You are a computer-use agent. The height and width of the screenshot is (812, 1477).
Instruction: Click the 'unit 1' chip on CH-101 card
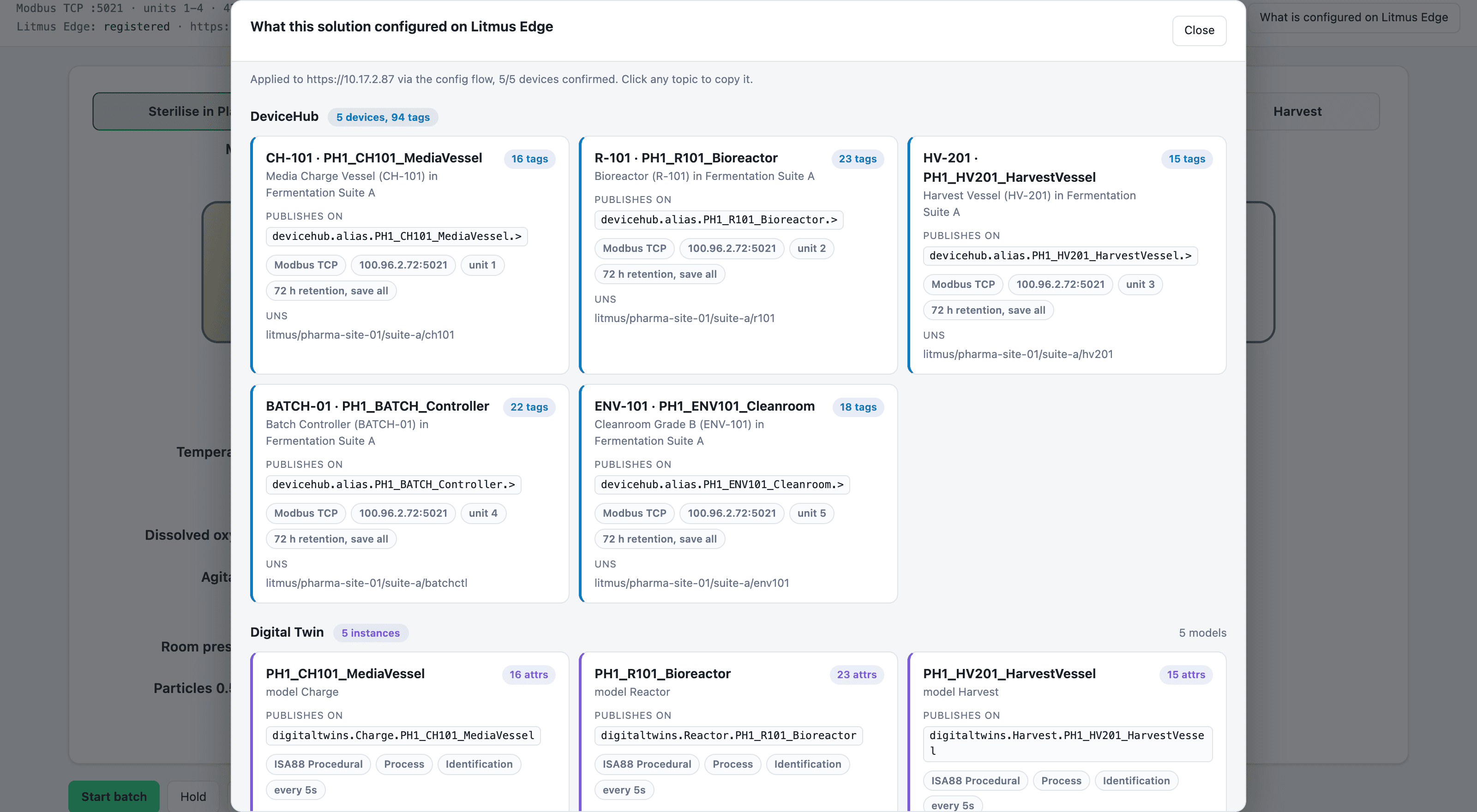[x=482, y=265]
